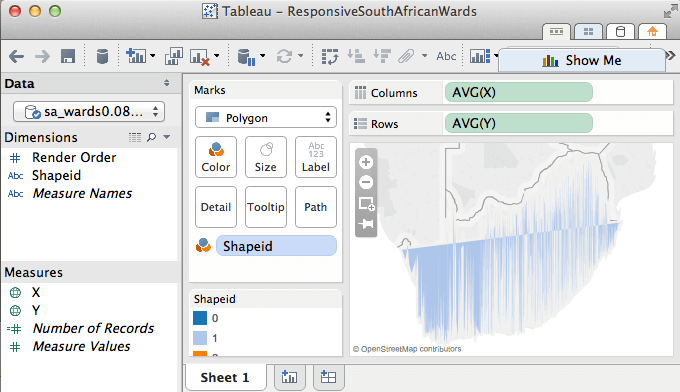Screen dimensions: 680x392
Task: Select the Y measure field
Action: [x=36, y=310]
